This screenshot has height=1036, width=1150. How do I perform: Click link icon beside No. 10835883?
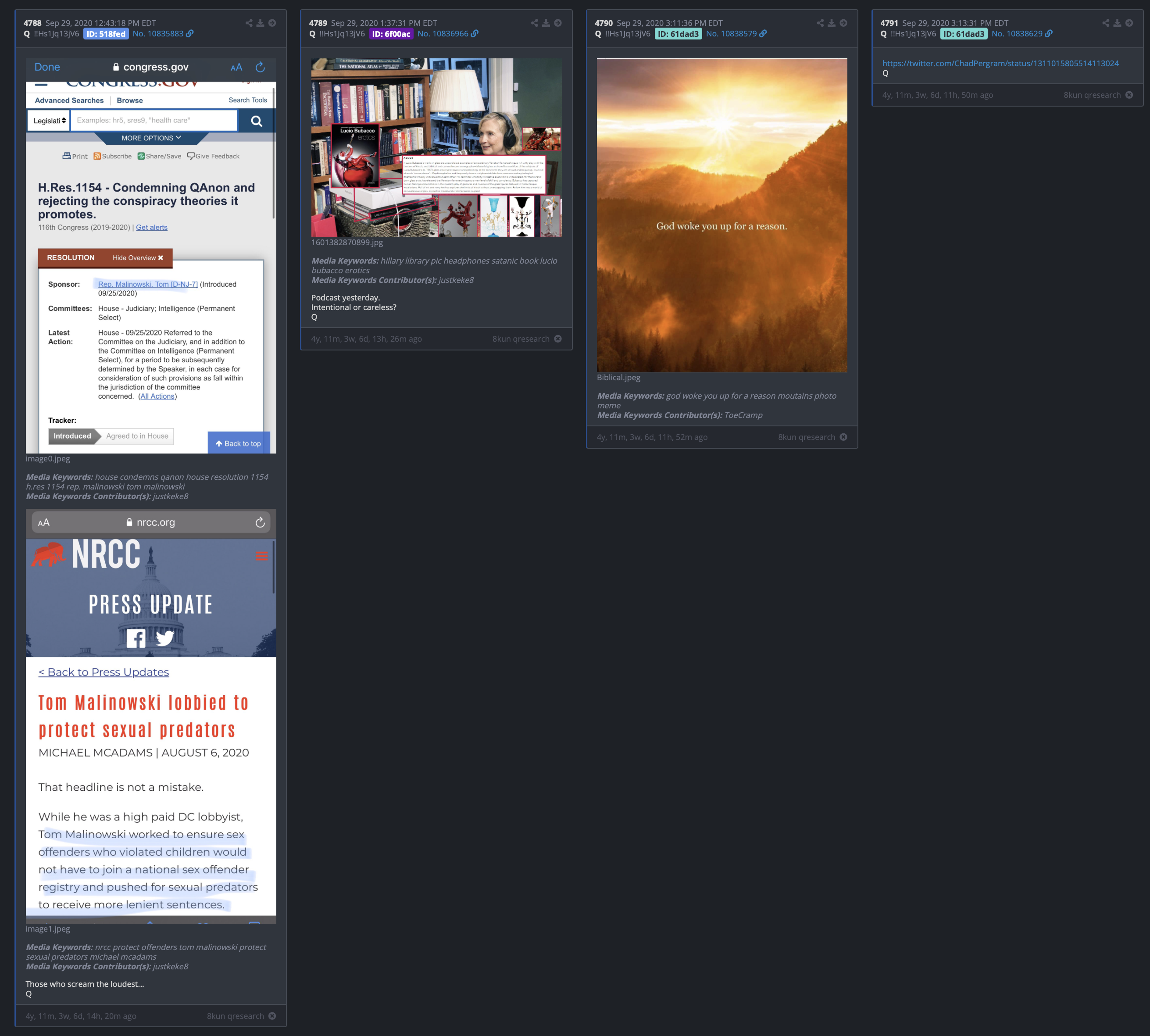click(x=190, y=34)
